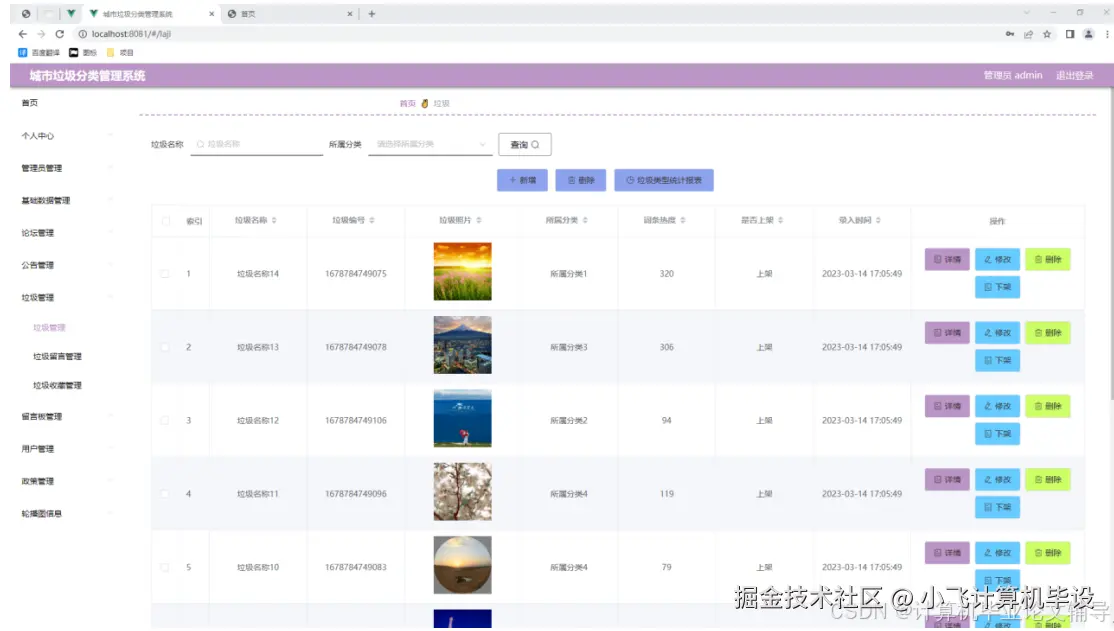Open the 所属分类 filter dropdown
This screenshot has height=631, width=1114.
[x=430, y=144]
